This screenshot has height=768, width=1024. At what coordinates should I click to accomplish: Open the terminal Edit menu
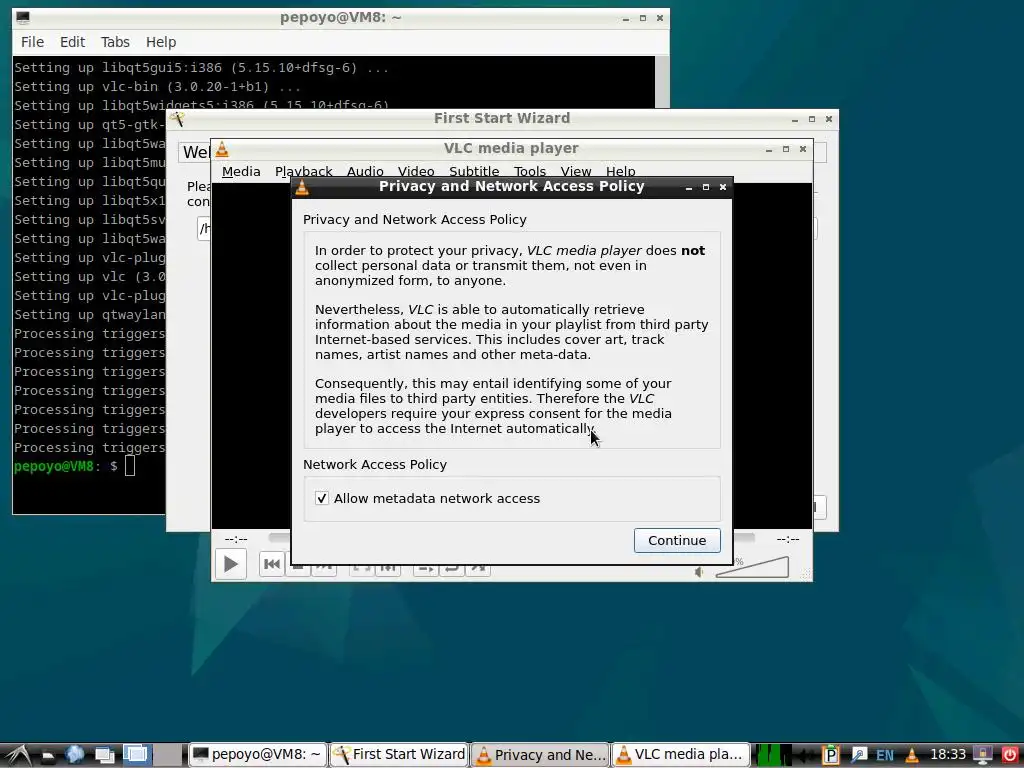72,42
